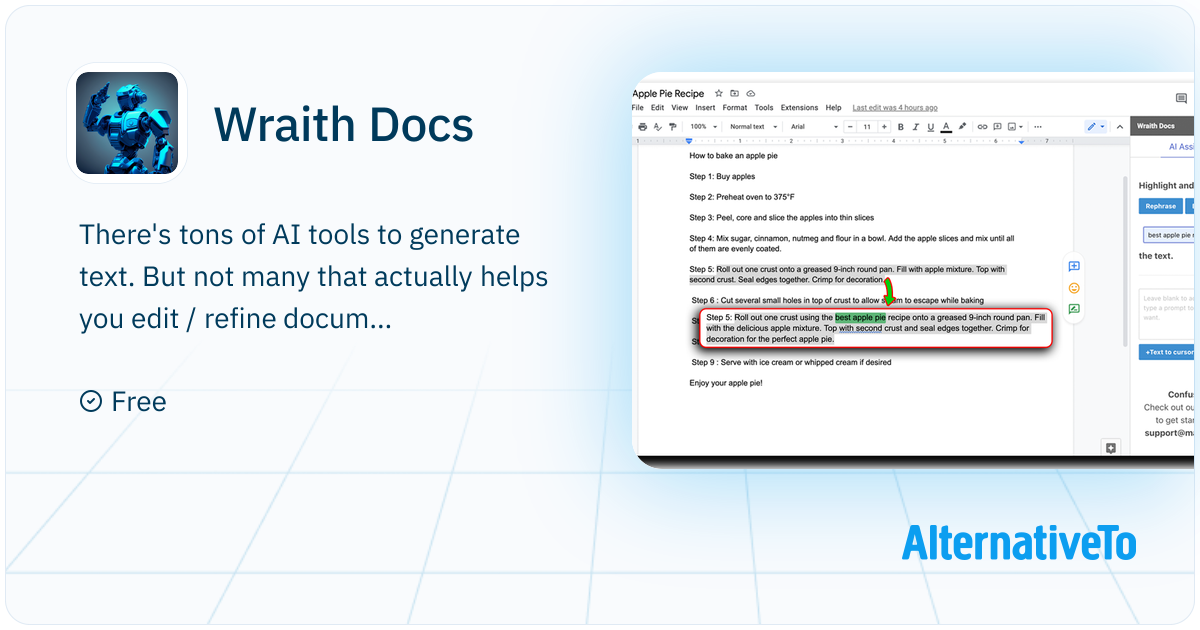The width and height of the screenshot is (1200, 630).
Task: Click the AlternativeTo logo
Action: pyautogui.click(x=1019, y=543)
